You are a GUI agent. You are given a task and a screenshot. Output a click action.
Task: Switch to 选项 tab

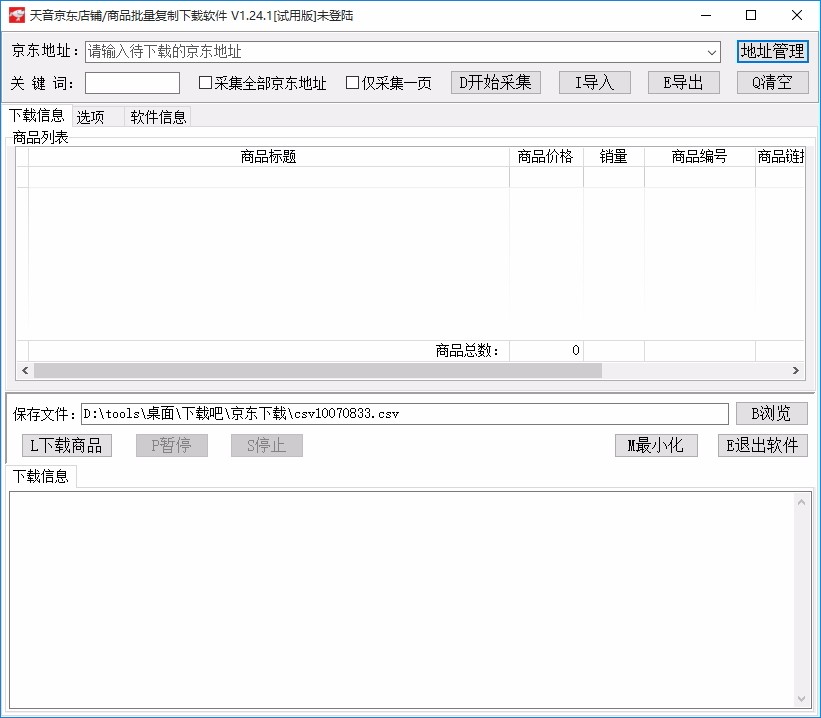(97, 117)
